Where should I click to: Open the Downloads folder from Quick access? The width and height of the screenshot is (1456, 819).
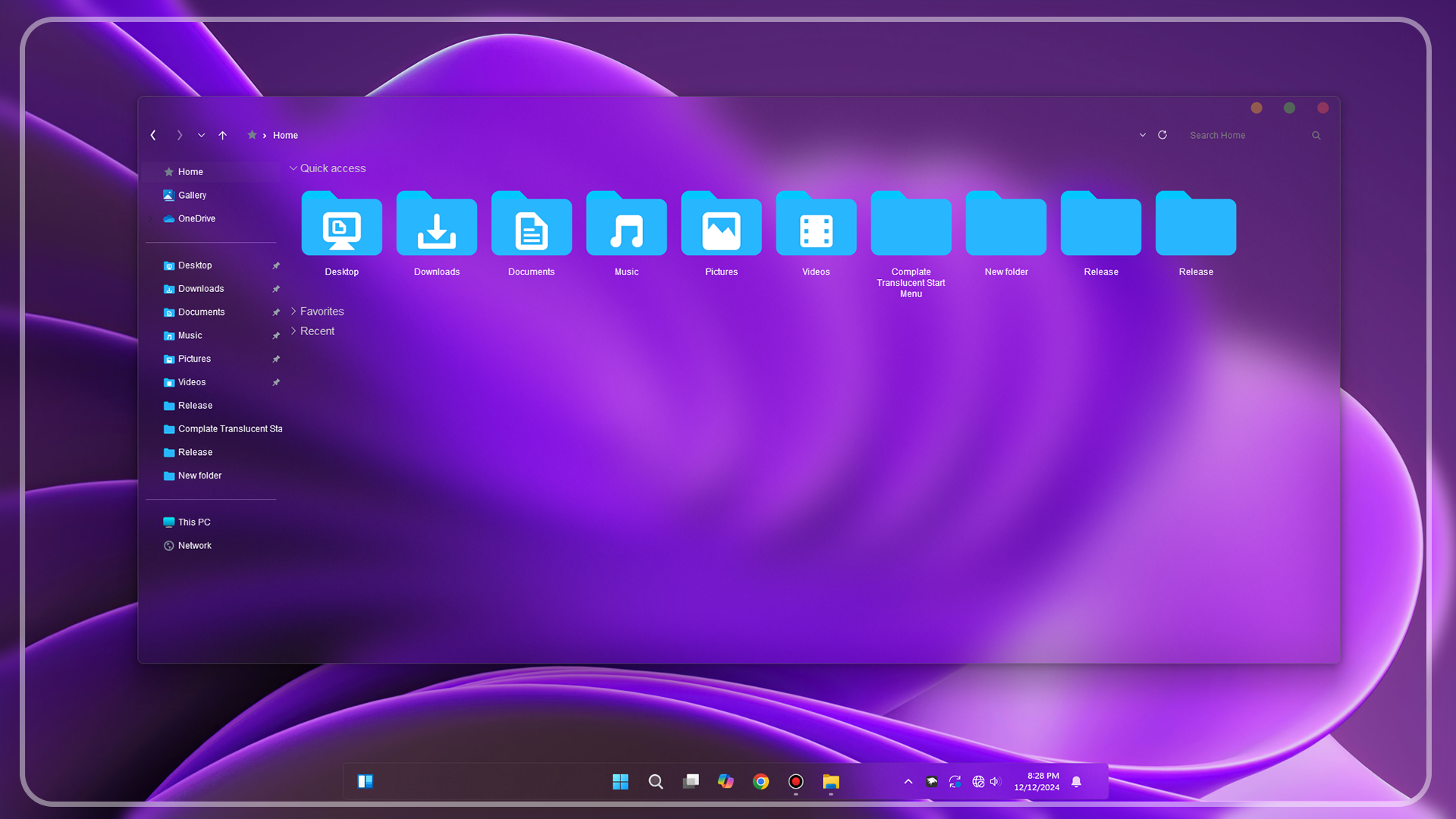pyautogui.click(x=436, y=227)
